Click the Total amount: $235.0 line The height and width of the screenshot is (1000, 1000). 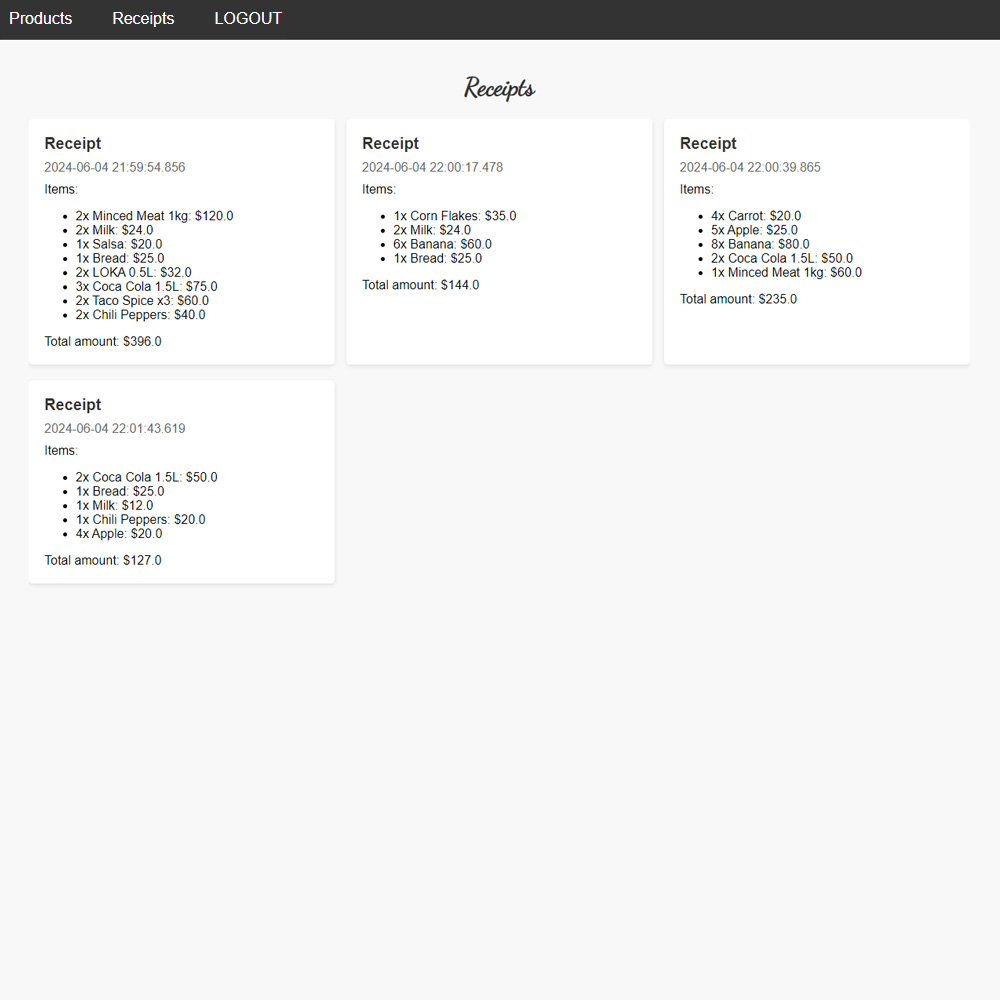point(738,299)
